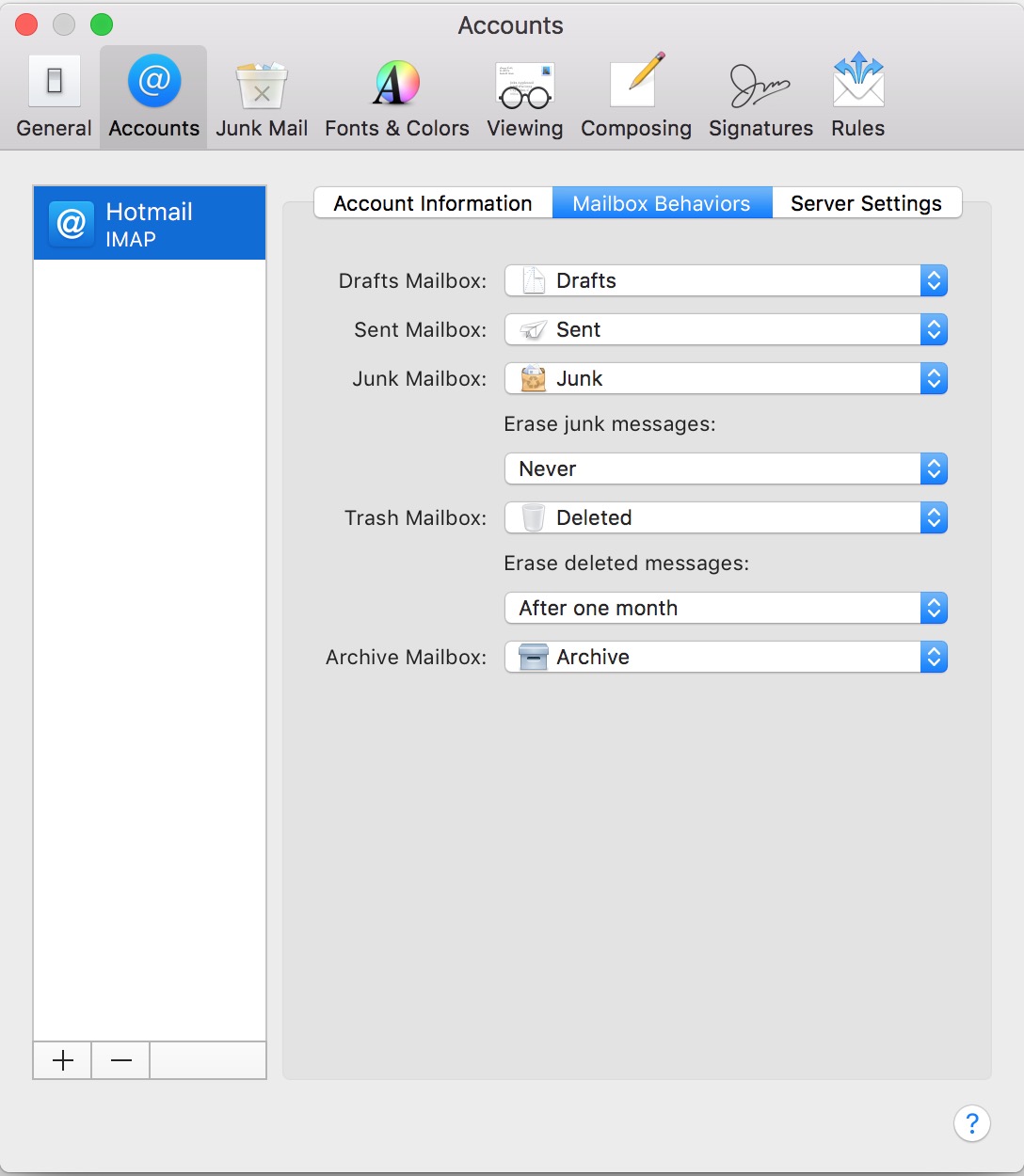The height and width of the screenshot is (1176, 1024).
Task: Click the Trash Mailbox label
Action: [x=415, y=517]
